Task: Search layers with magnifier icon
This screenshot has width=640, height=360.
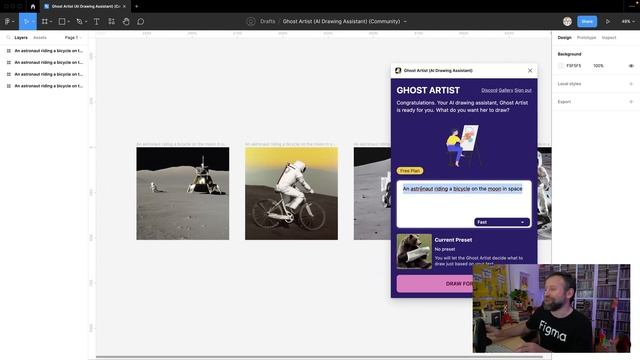Action: click(x=8, y=37)
